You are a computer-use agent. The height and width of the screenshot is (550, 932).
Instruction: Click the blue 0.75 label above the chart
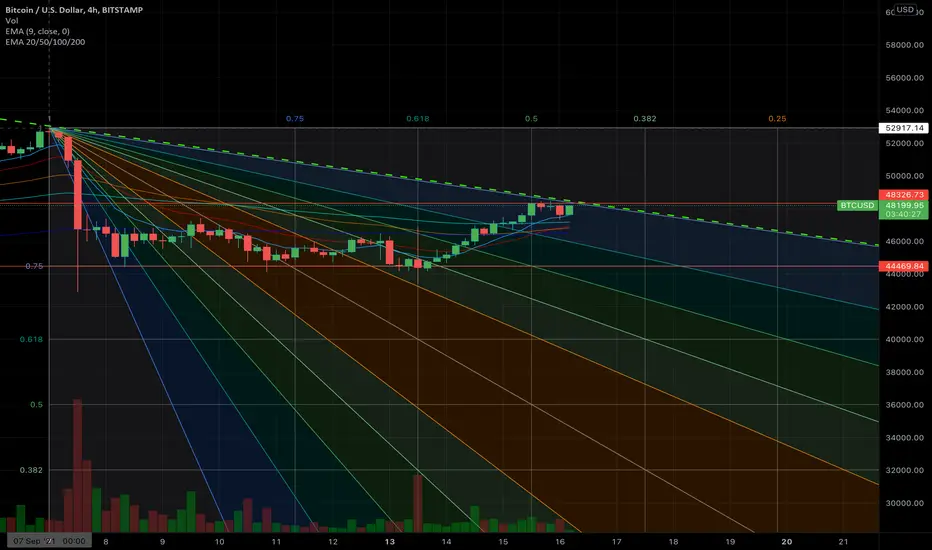pos(295,119)
